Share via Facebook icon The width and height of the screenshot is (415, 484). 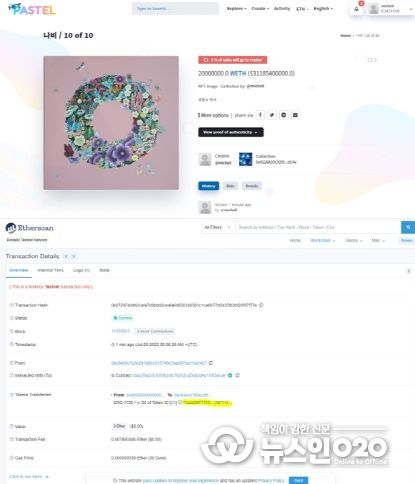coord(260,115)
